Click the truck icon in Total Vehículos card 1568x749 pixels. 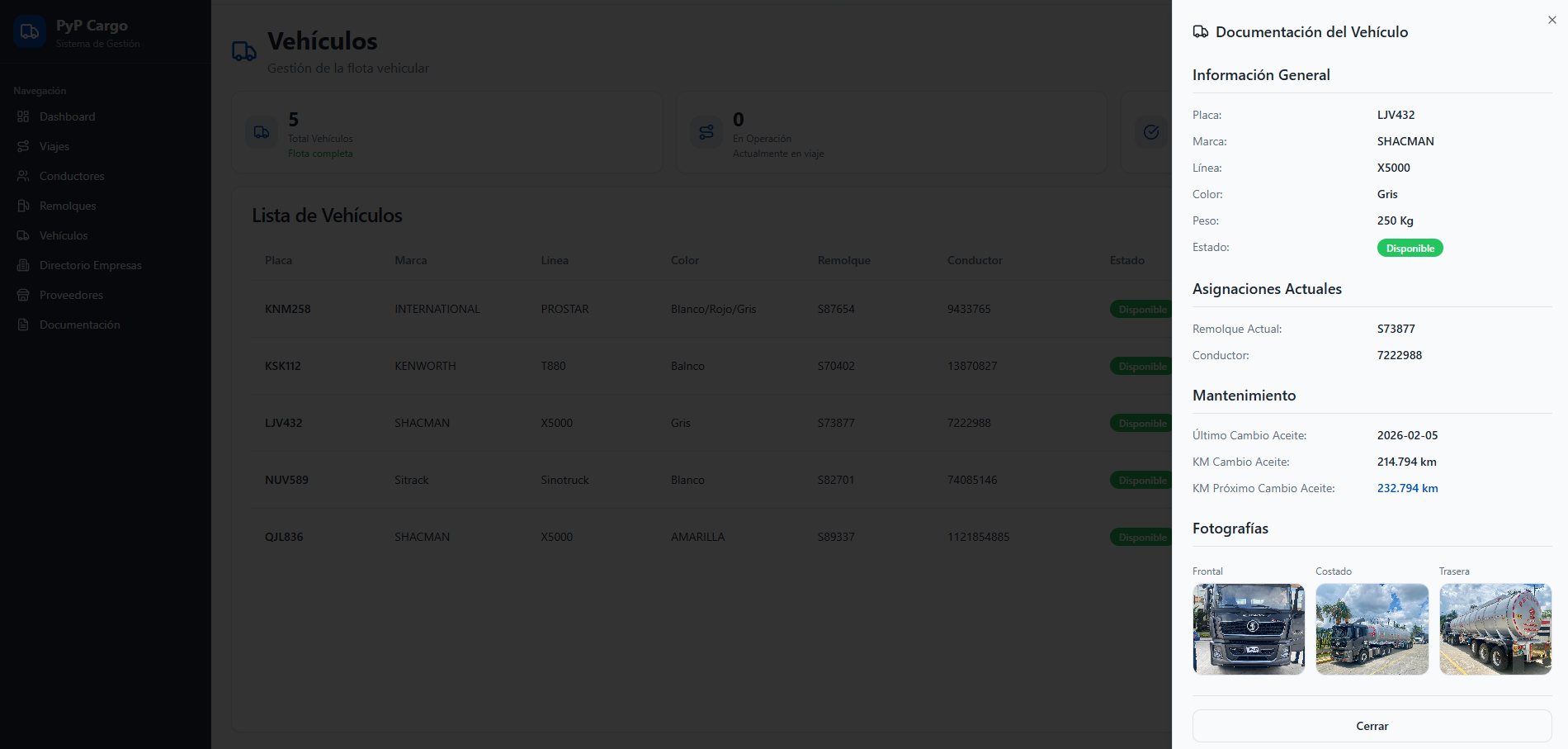(x=262, y=132)
